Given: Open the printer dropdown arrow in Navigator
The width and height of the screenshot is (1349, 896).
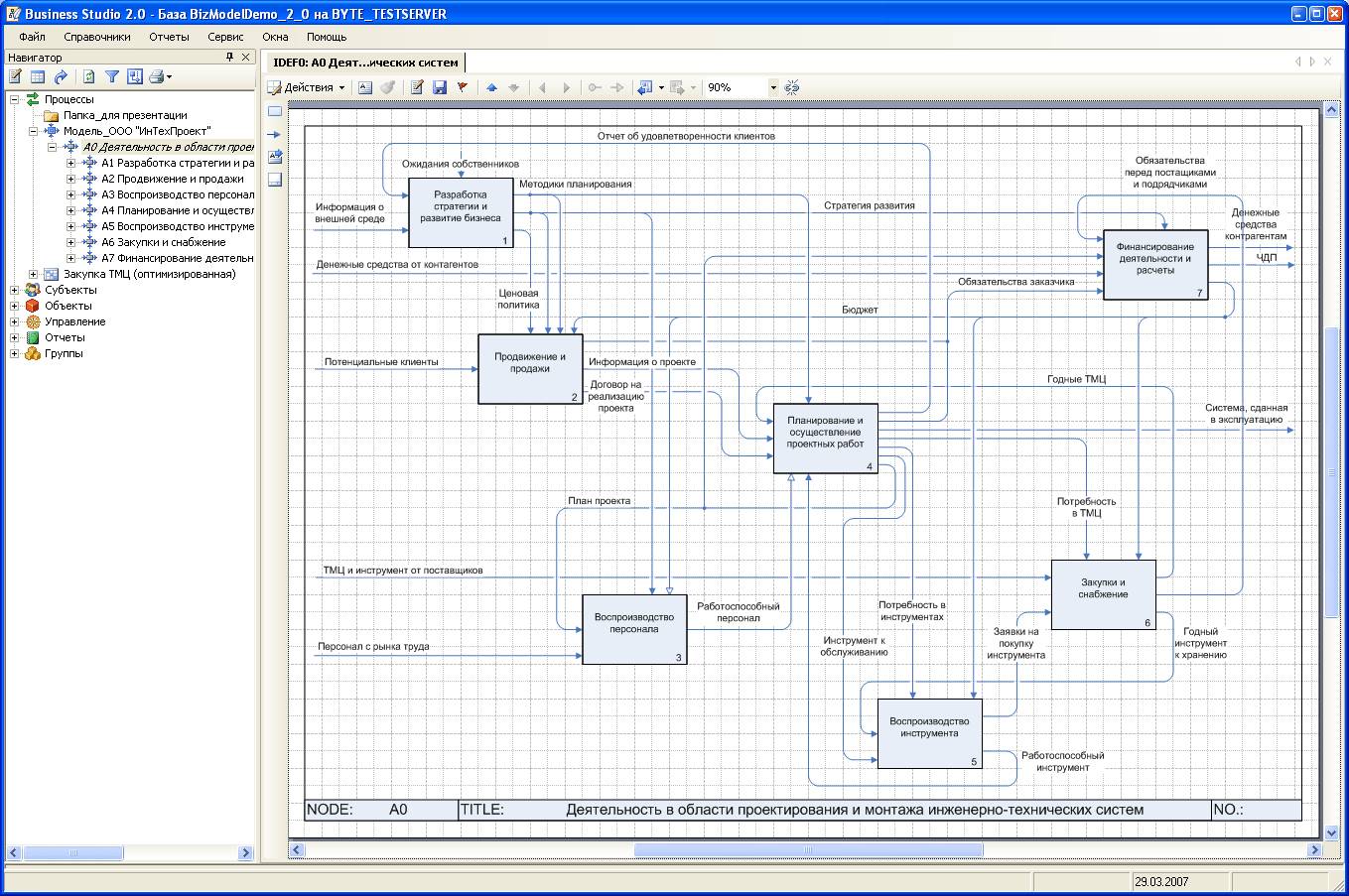Looking at the screenshot, I should (x=169, y=76).
